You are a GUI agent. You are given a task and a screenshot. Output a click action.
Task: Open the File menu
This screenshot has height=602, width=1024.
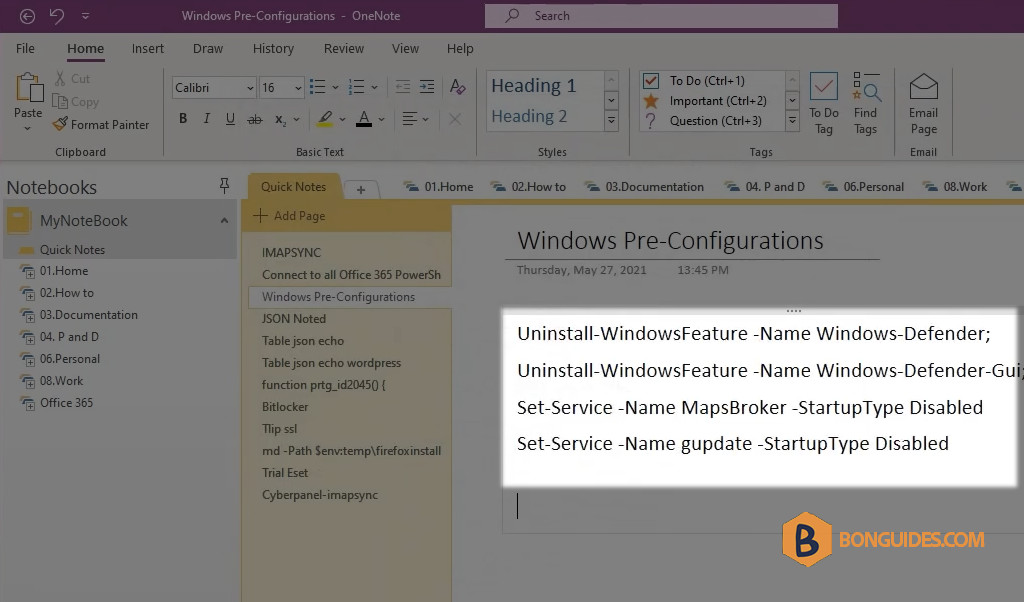click(25, 48)
